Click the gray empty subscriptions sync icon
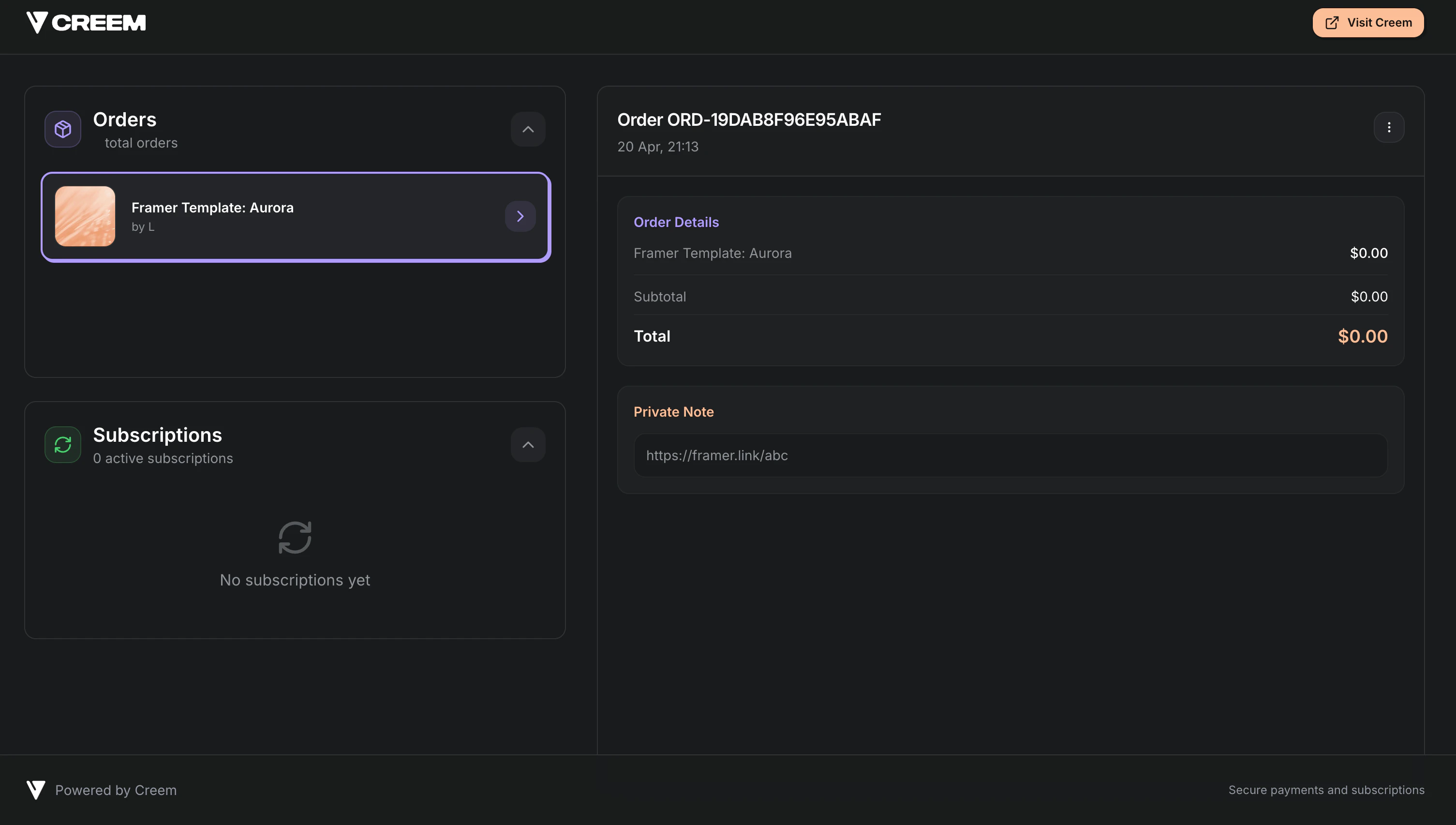 295,537
